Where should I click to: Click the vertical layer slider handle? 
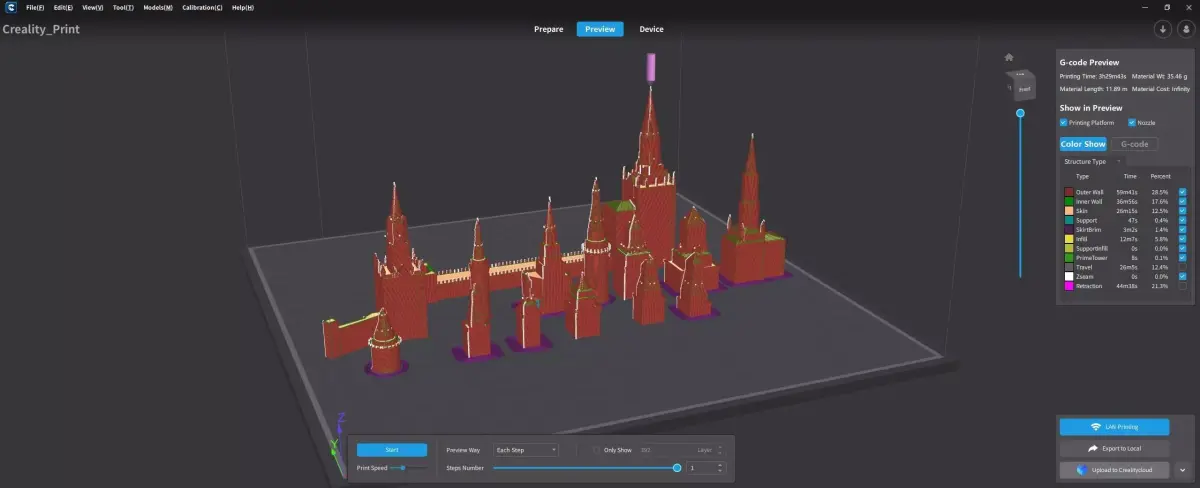[x=1021, y=113]
